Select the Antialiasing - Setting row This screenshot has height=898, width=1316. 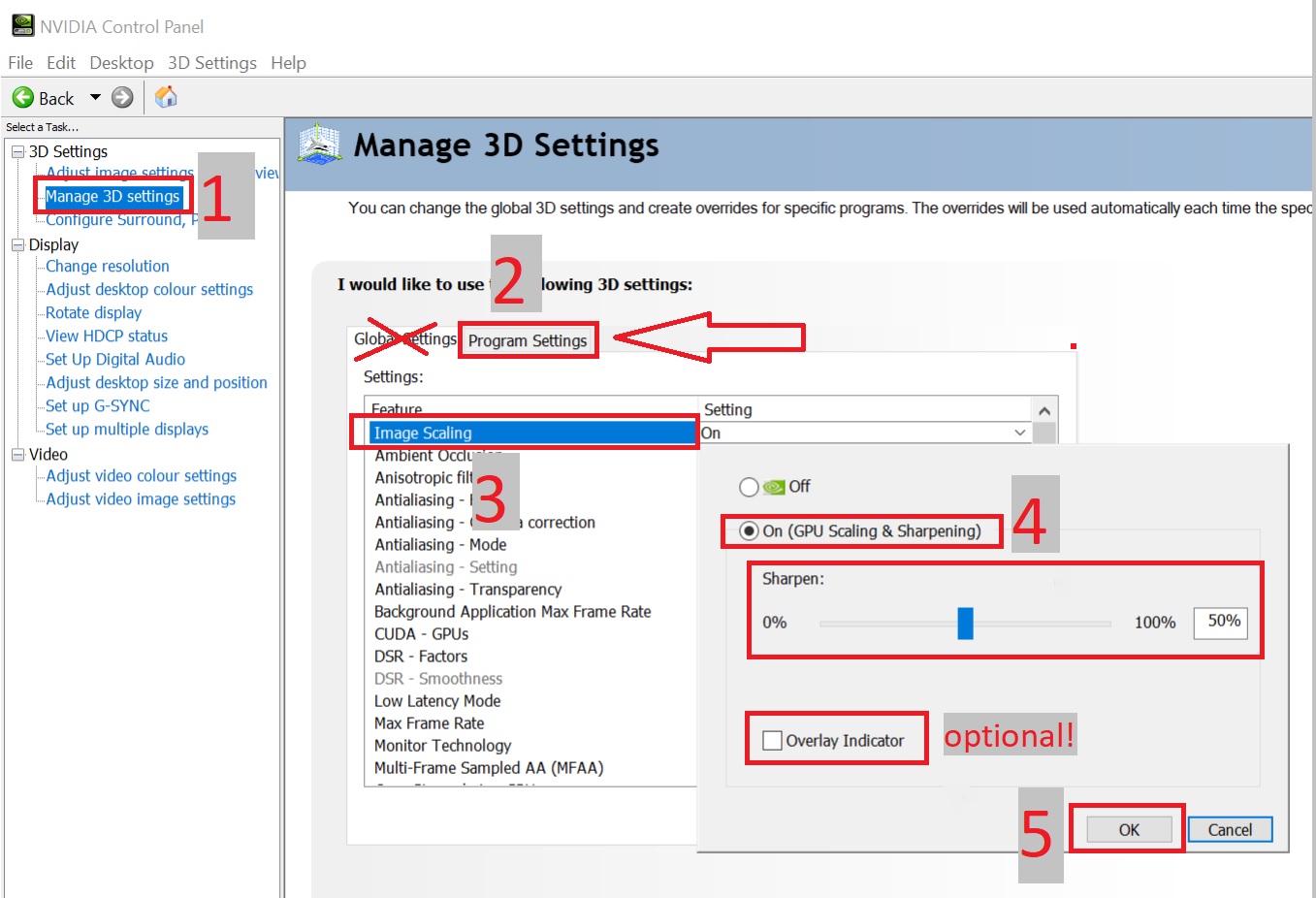[446, 567]
